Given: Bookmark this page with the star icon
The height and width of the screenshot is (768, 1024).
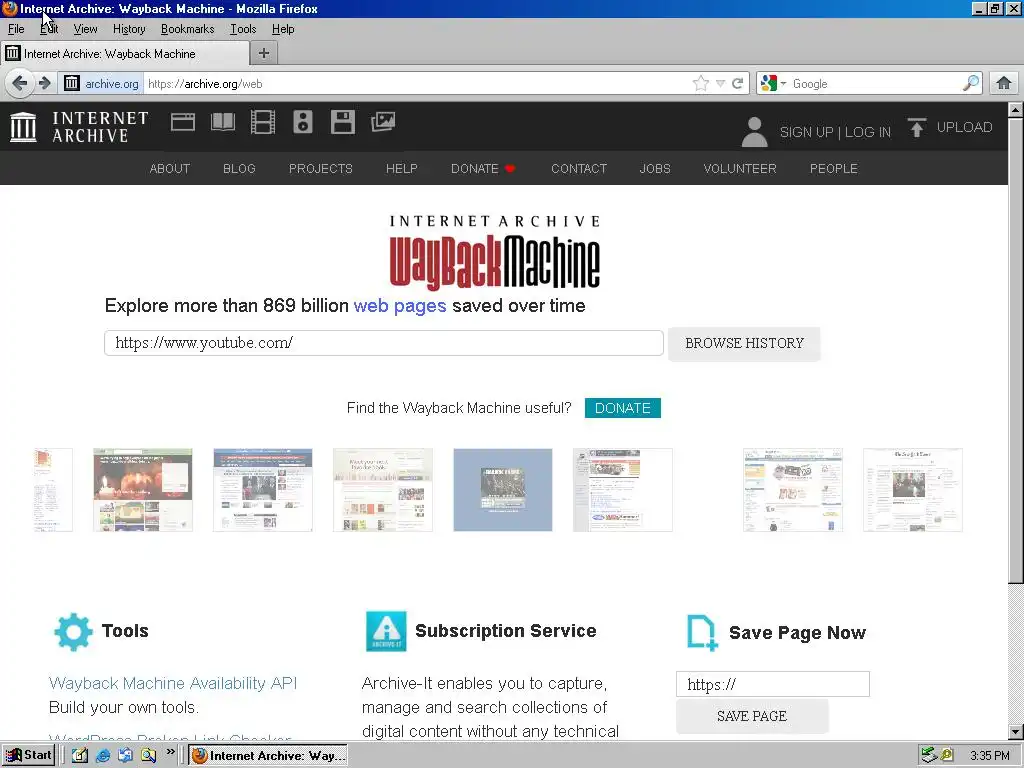Looking at the screenshot, I should (x=701, y=83).
